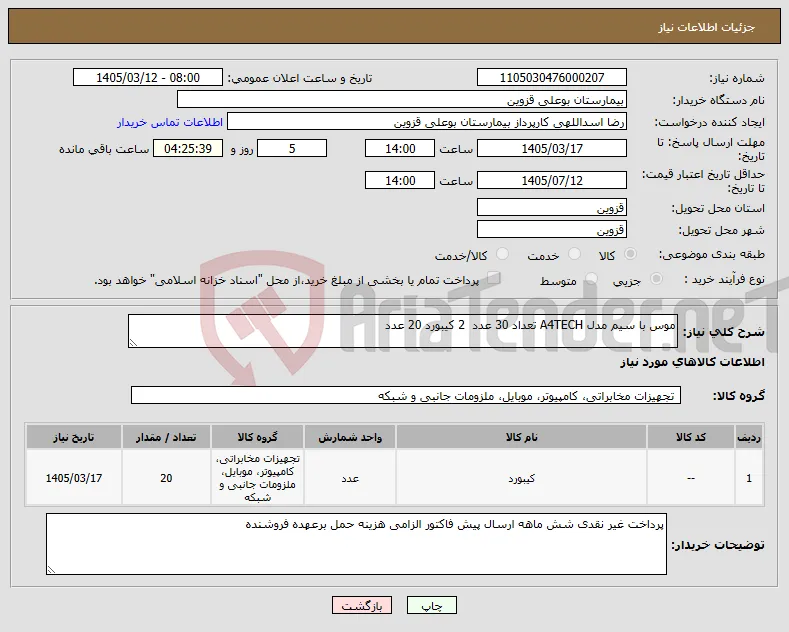The height and width of the screenshot is (632, 789).
Task: Click the goods group cell in table row
Action: [x=257, y=478]
